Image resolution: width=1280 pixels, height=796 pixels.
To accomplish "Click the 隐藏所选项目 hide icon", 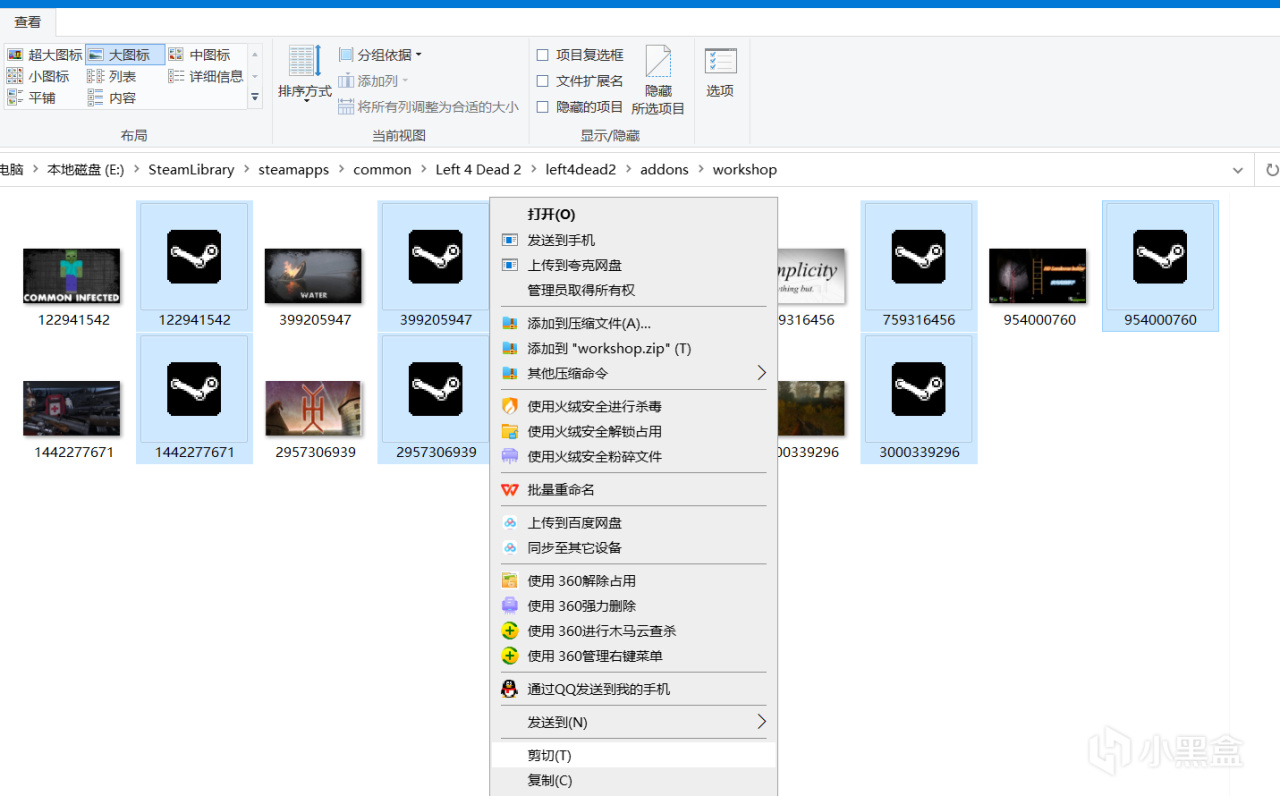I will click(x=658, y=61).
